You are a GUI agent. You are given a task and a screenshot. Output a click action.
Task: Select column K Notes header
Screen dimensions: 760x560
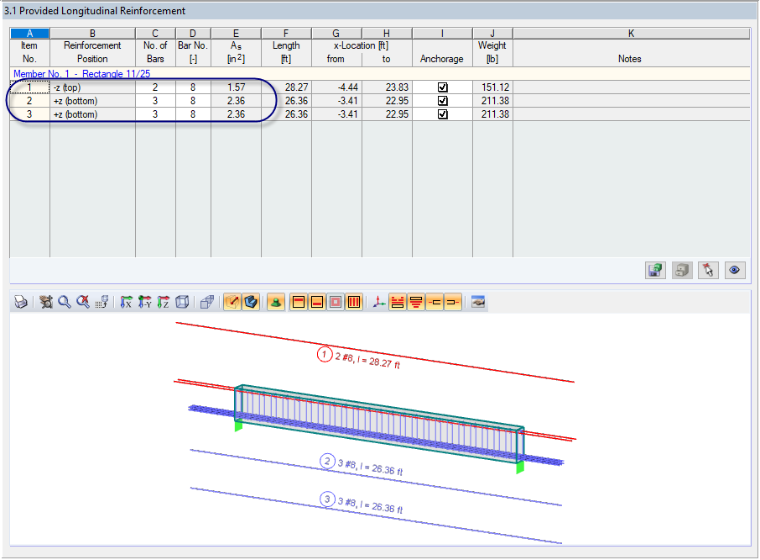(x=631, y=33)
